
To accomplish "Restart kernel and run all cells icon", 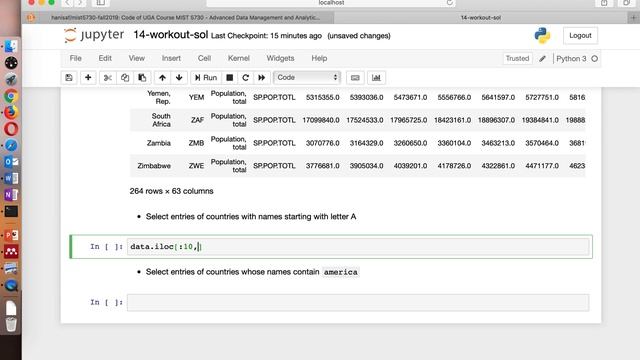I will pyautogui.click(x=262, y=78).
